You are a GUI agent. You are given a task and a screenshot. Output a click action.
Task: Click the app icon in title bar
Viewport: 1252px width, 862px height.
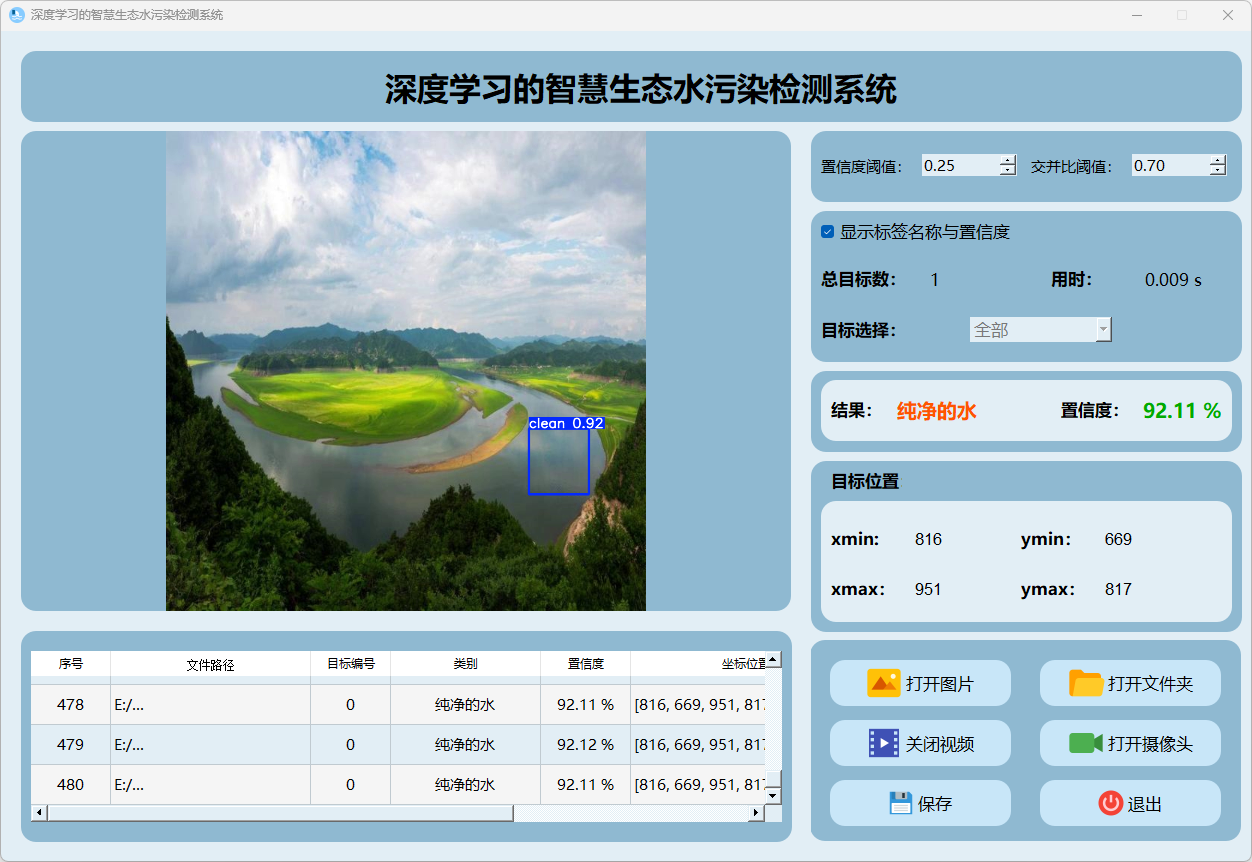point(16,15)
